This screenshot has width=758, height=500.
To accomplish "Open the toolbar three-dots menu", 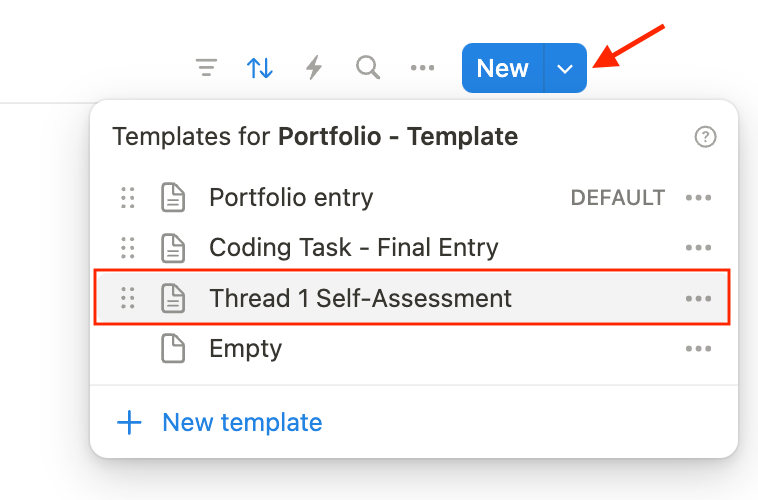I will click(x=423, y=68).
